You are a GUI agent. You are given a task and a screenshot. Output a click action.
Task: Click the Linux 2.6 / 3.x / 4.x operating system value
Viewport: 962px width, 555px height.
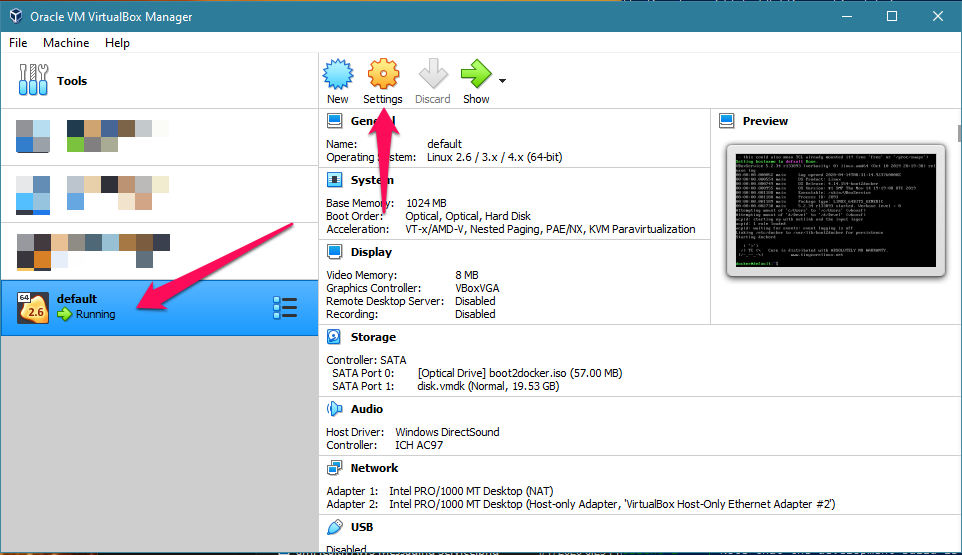coord(494,157)
